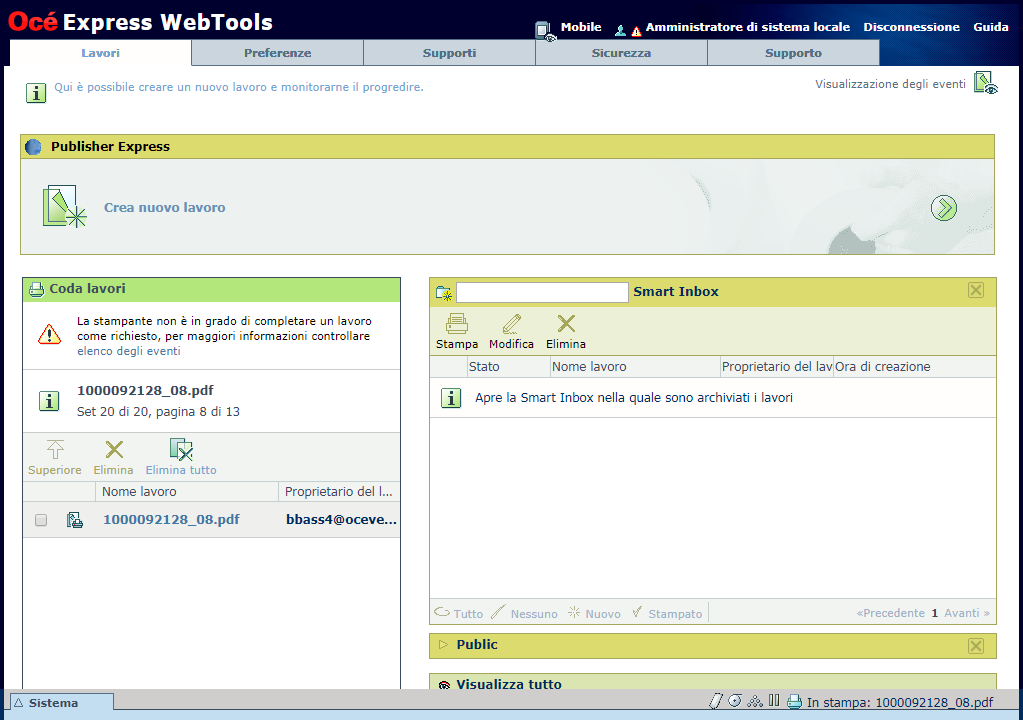Screen dimensions: 1023x720
Task: Switch to the Lavori tab
Action: pyautogui.click(x=100, y=53)
